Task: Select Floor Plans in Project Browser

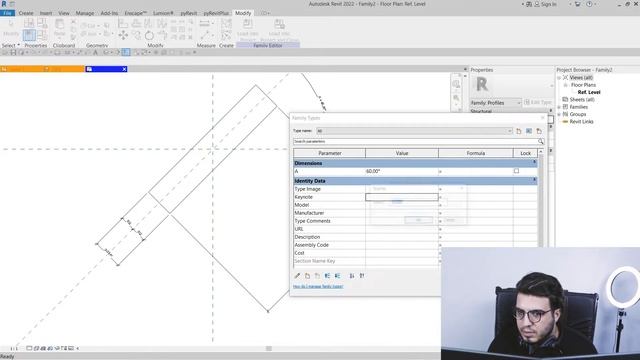Action: click(583, 85)
